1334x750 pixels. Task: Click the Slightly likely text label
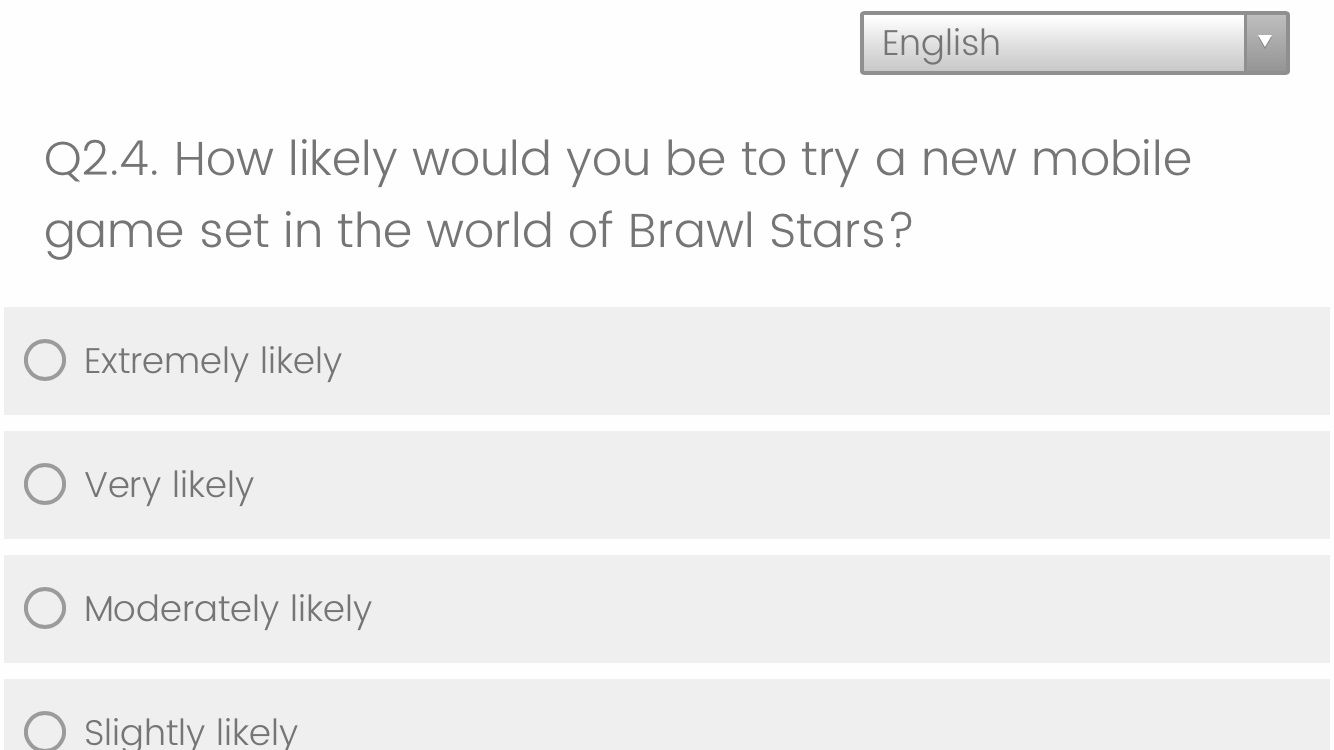[x=192, y=731]
